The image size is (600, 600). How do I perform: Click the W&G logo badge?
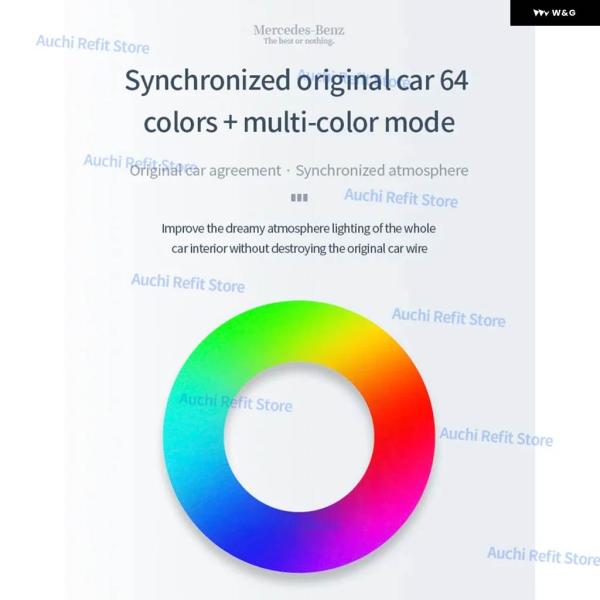click(554, 13)
